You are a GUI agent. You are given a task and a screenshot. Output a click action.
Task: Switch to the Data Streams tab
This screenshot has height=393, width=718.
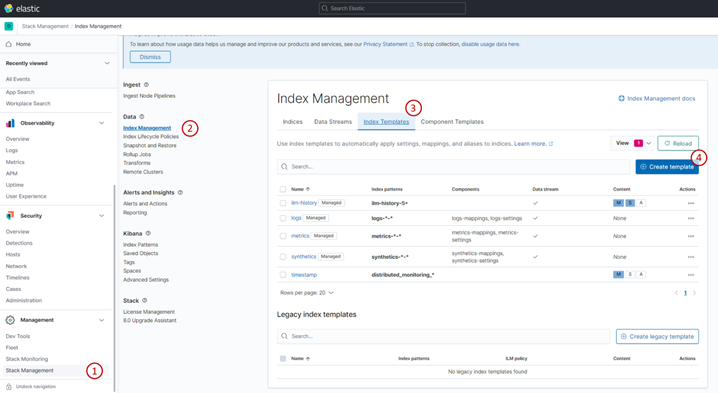333,122
